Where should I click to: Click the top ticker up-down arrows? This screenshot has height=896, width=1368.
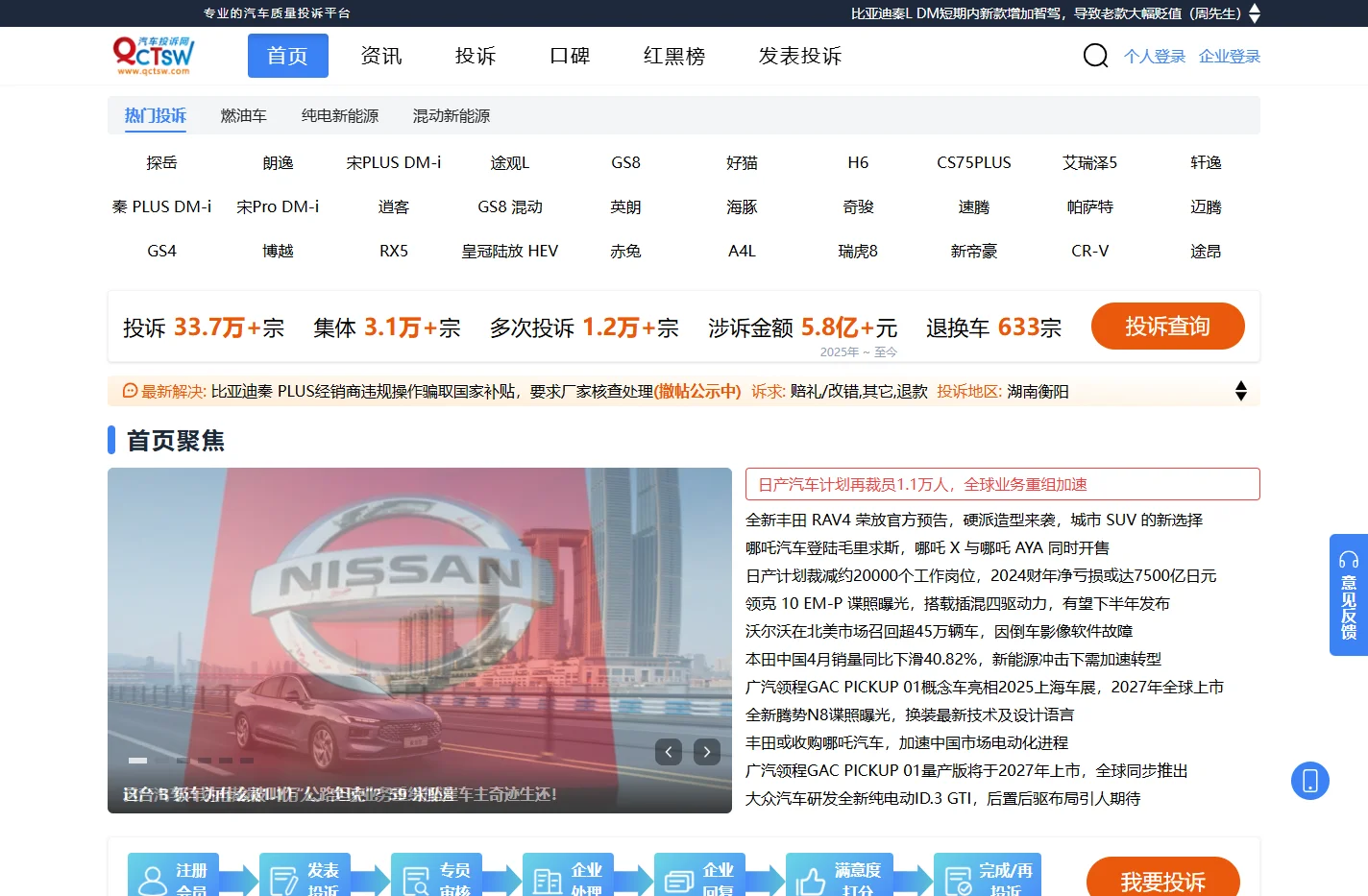pyautogui.click(x=1255, y=13)
